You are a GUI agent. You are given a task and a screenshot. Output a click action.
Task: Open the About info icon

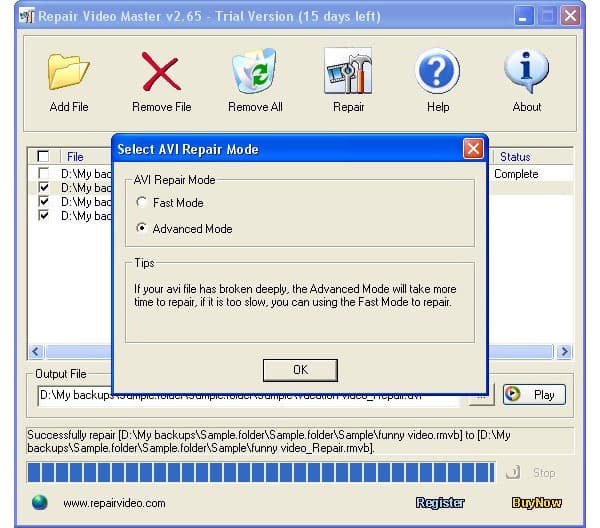527,72
